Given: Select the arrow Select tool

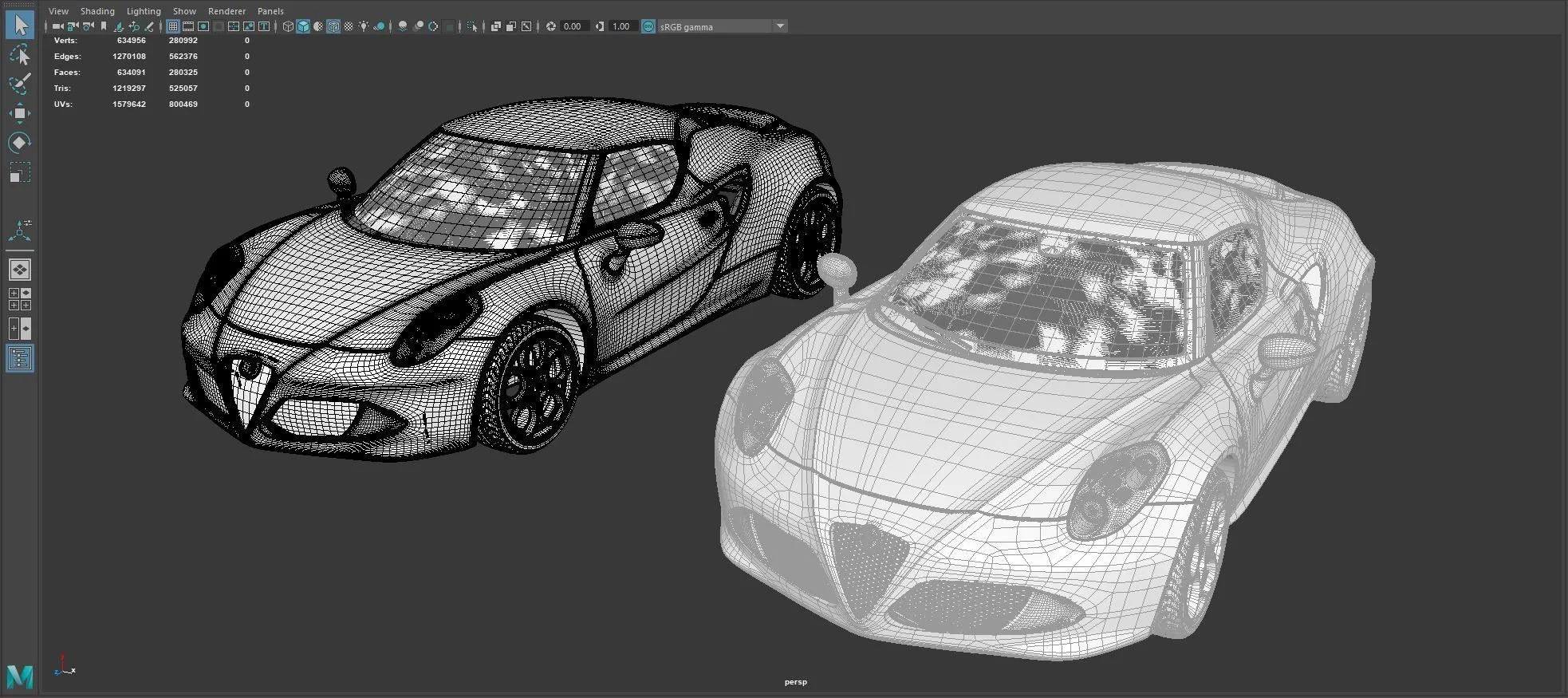Looking at the screenshot, I should (19, 25).
